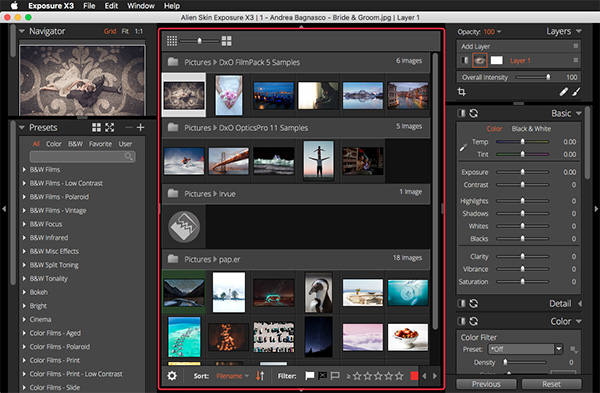Click the Irvue app icon thumbnail

[184, 227]
